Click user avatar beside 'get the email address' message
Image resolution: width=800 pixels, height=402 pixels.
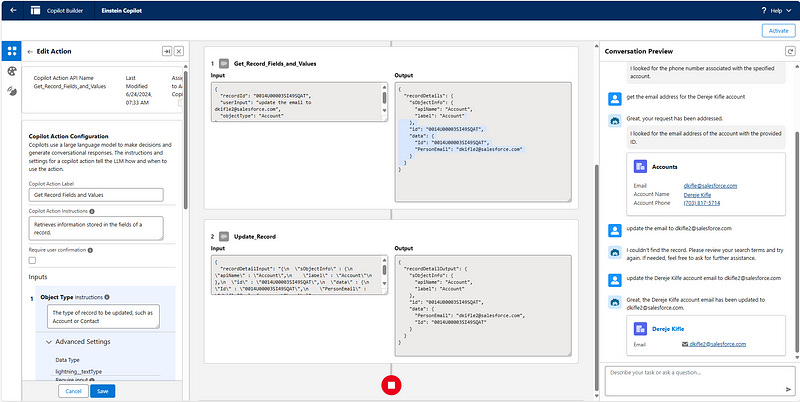(615, 98)
